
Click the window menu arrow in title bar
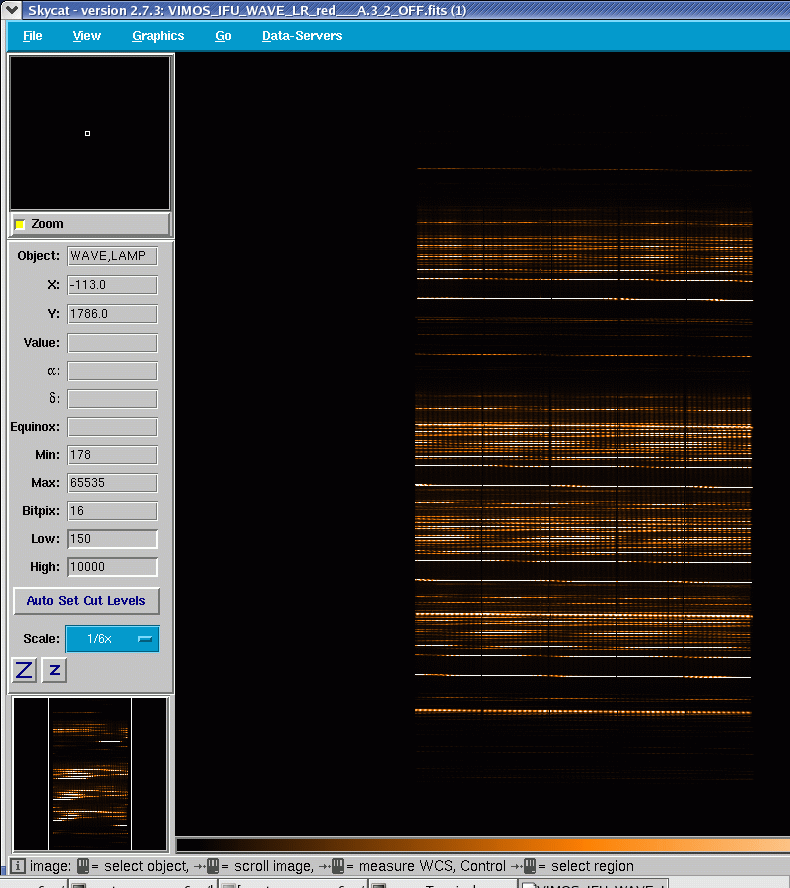[11, 10]
